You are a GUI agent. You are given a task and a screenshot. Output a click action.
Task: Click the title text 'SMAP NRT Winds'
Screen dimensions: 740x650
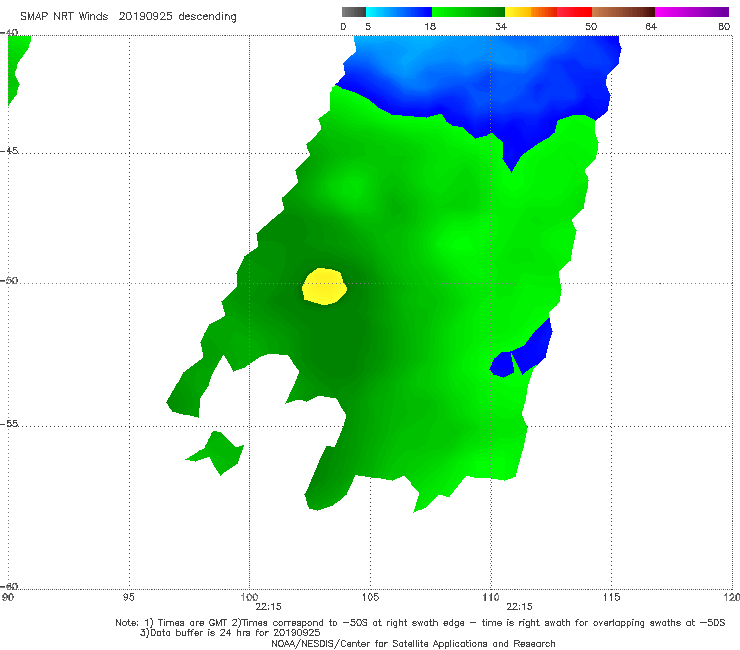coord(64,17)
